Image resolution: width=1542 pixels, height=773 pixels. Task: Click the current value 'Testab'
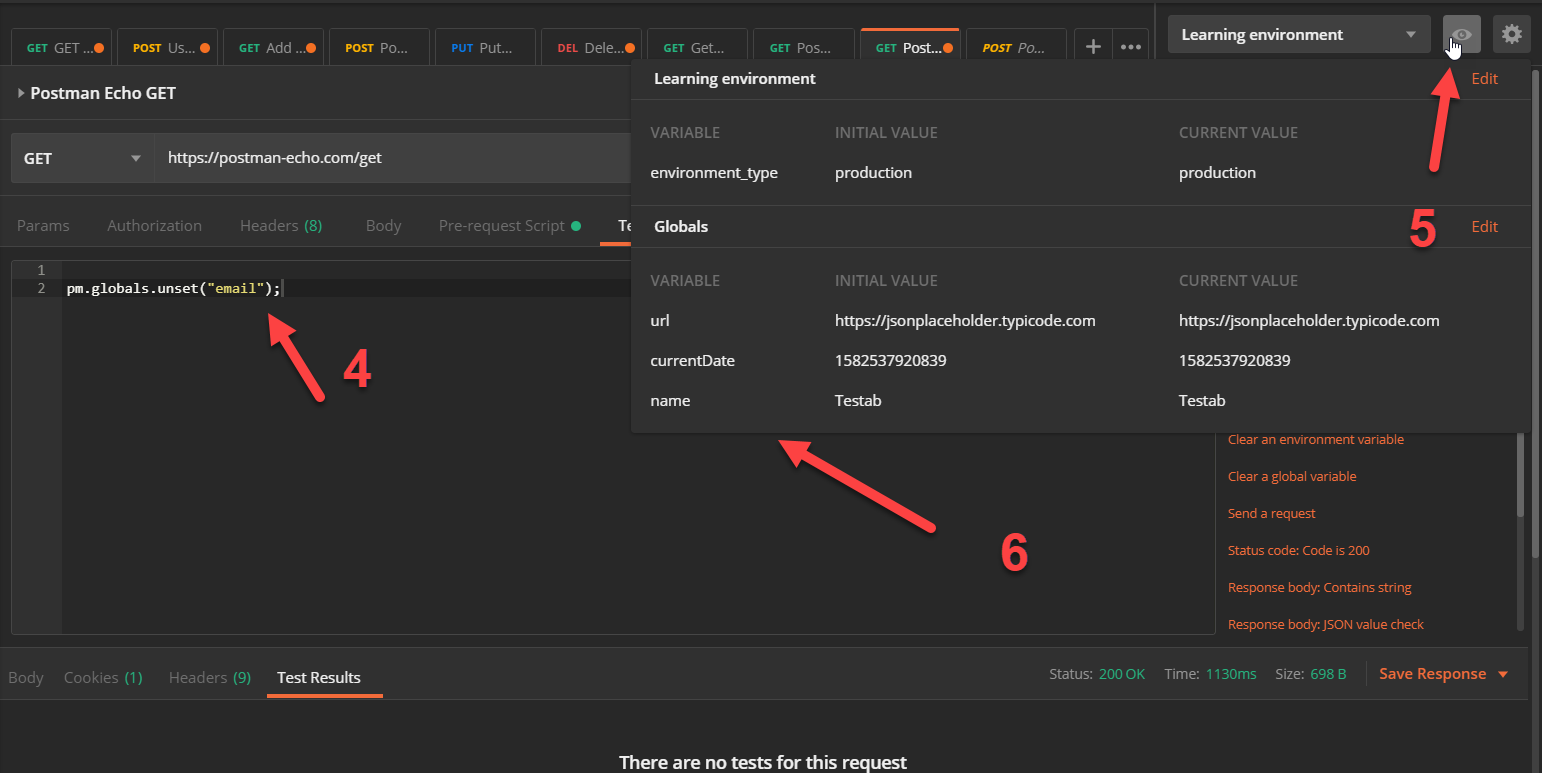[x=1202, y=400]
